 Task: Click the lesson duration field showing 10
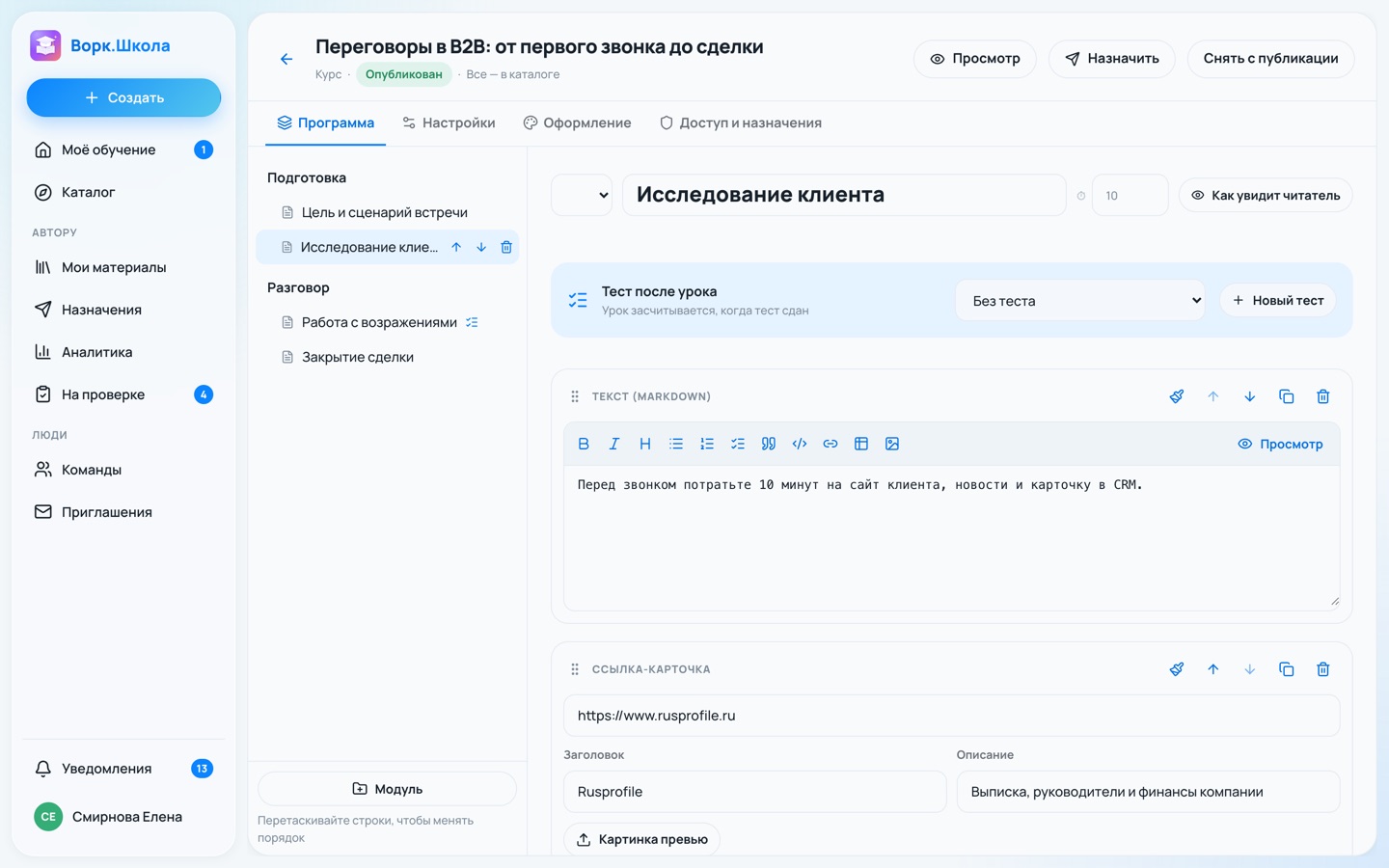click(x=1130, y=195)
